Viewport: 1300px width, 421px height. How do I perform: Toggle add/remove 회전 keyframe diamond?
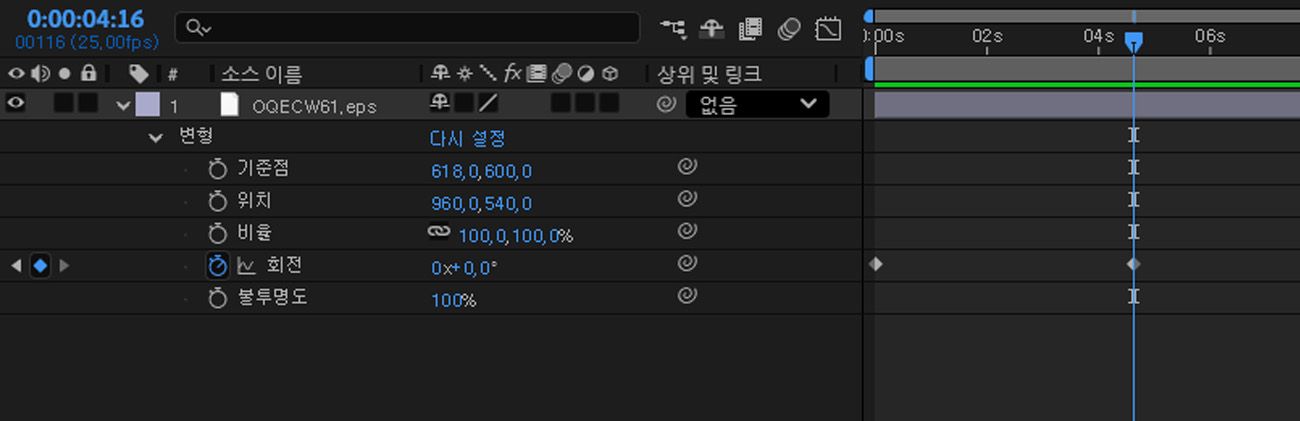[40, 265]
